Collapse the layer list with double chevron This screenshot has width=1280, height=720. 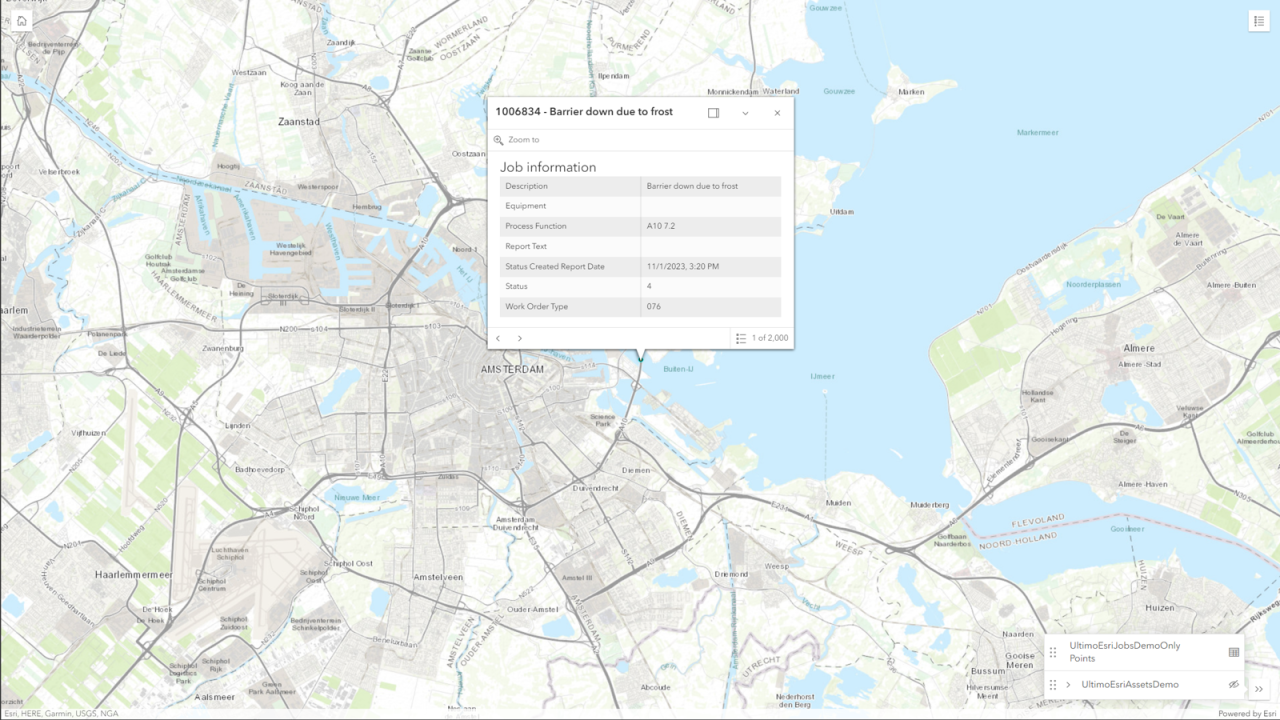[1259, 689]
